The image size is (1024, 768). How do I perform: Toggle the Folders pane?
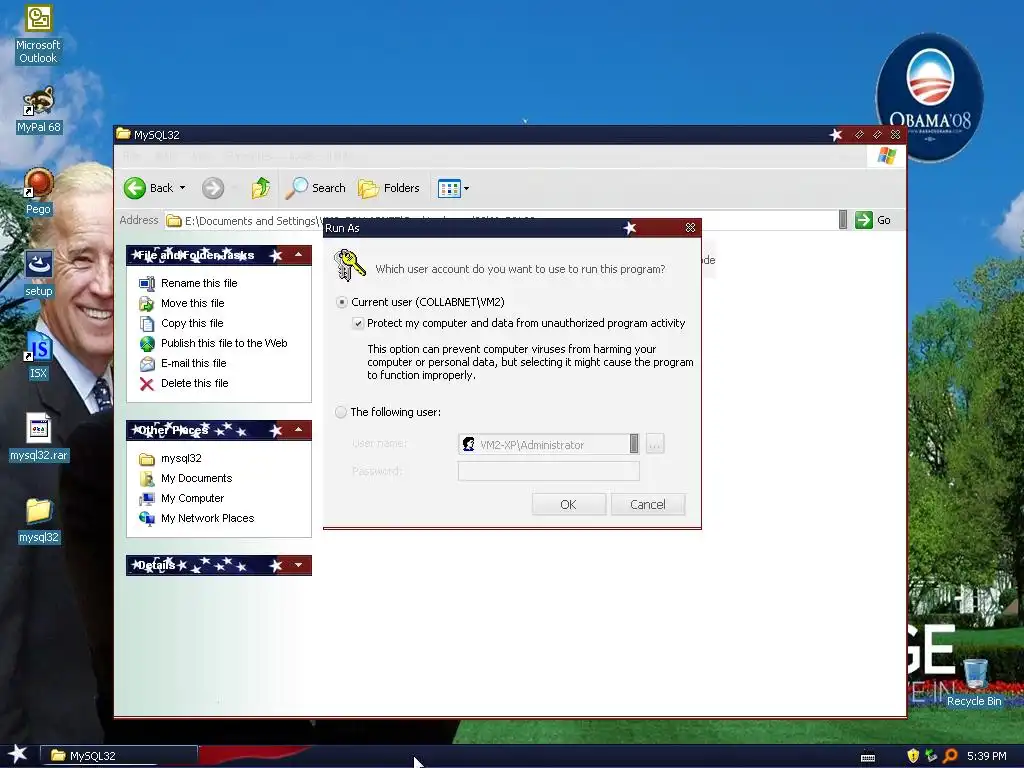pyautogui.click(x=389, y=188)
